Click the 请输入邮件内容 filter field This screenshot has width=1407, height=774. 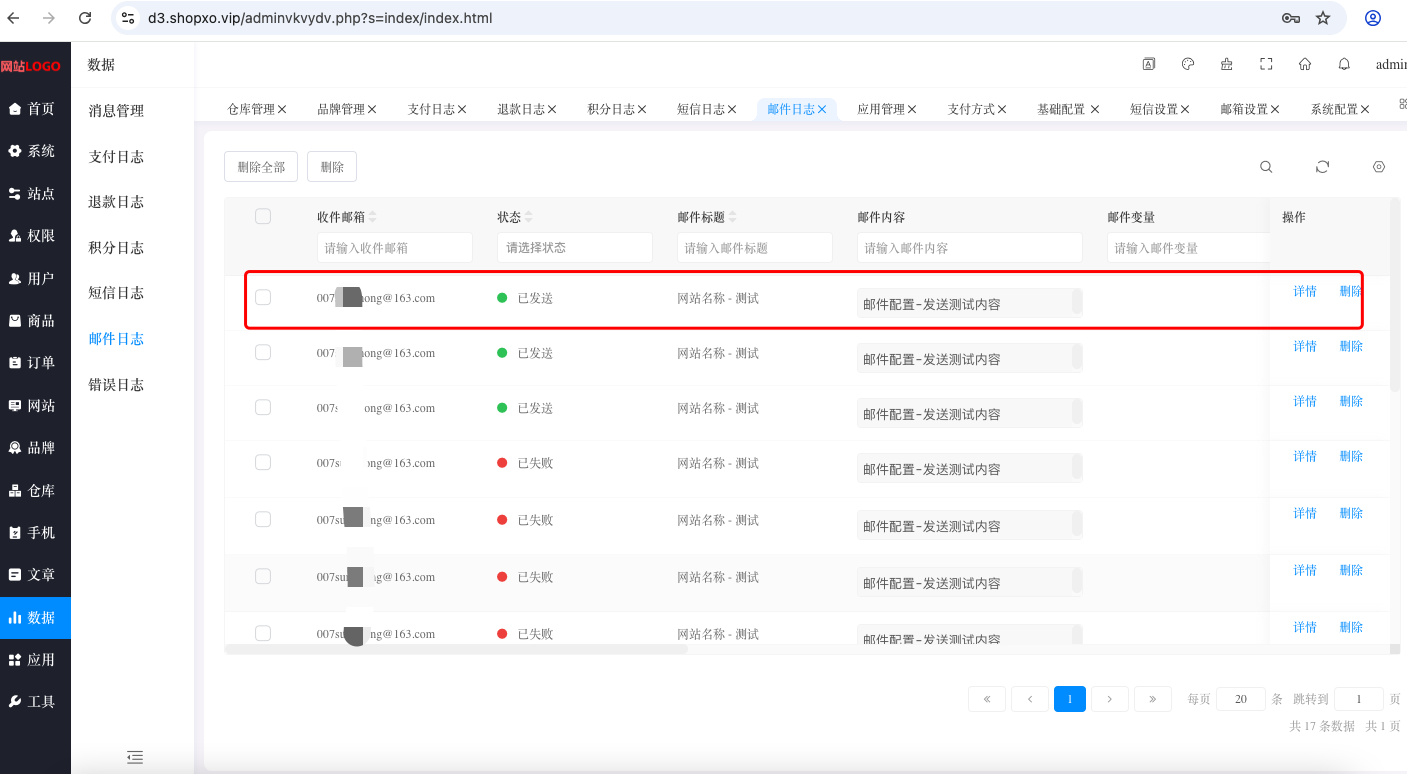(x=970, y=247)
